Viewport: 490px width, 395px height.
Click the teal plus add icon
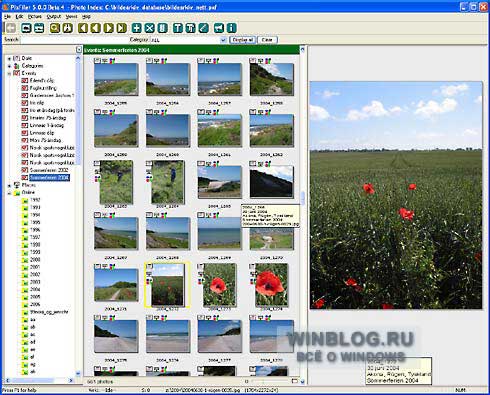pos(137,28)
